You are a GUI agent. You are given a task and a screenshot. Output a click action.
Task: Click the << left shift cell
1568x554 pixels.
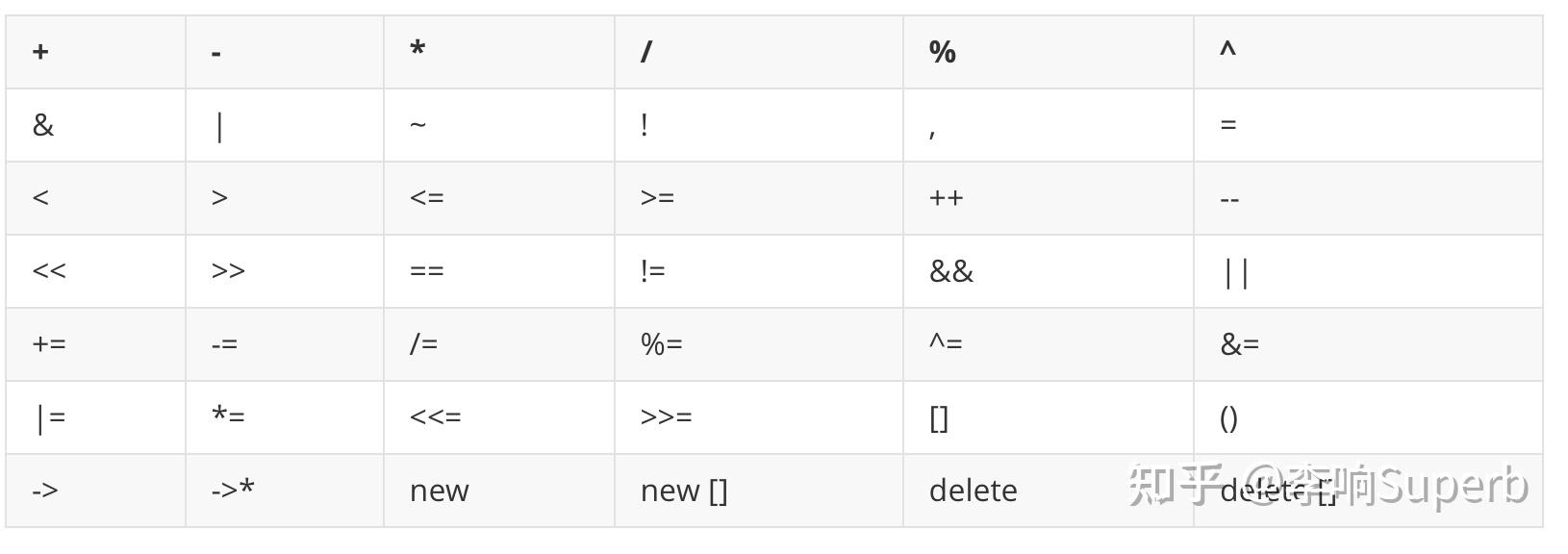(96, 271)
